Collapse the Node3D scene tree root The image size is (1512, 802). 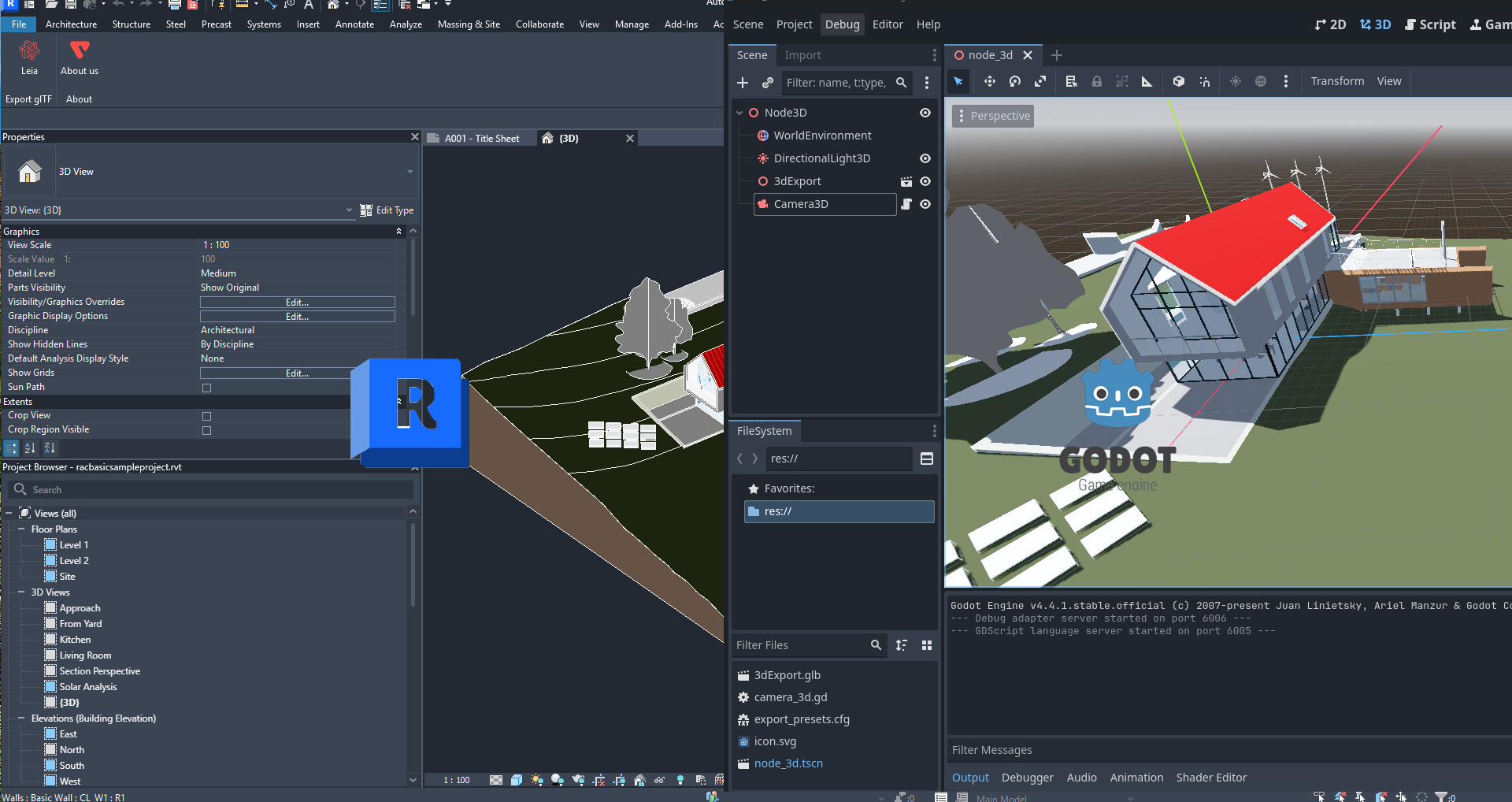point(739,113)
